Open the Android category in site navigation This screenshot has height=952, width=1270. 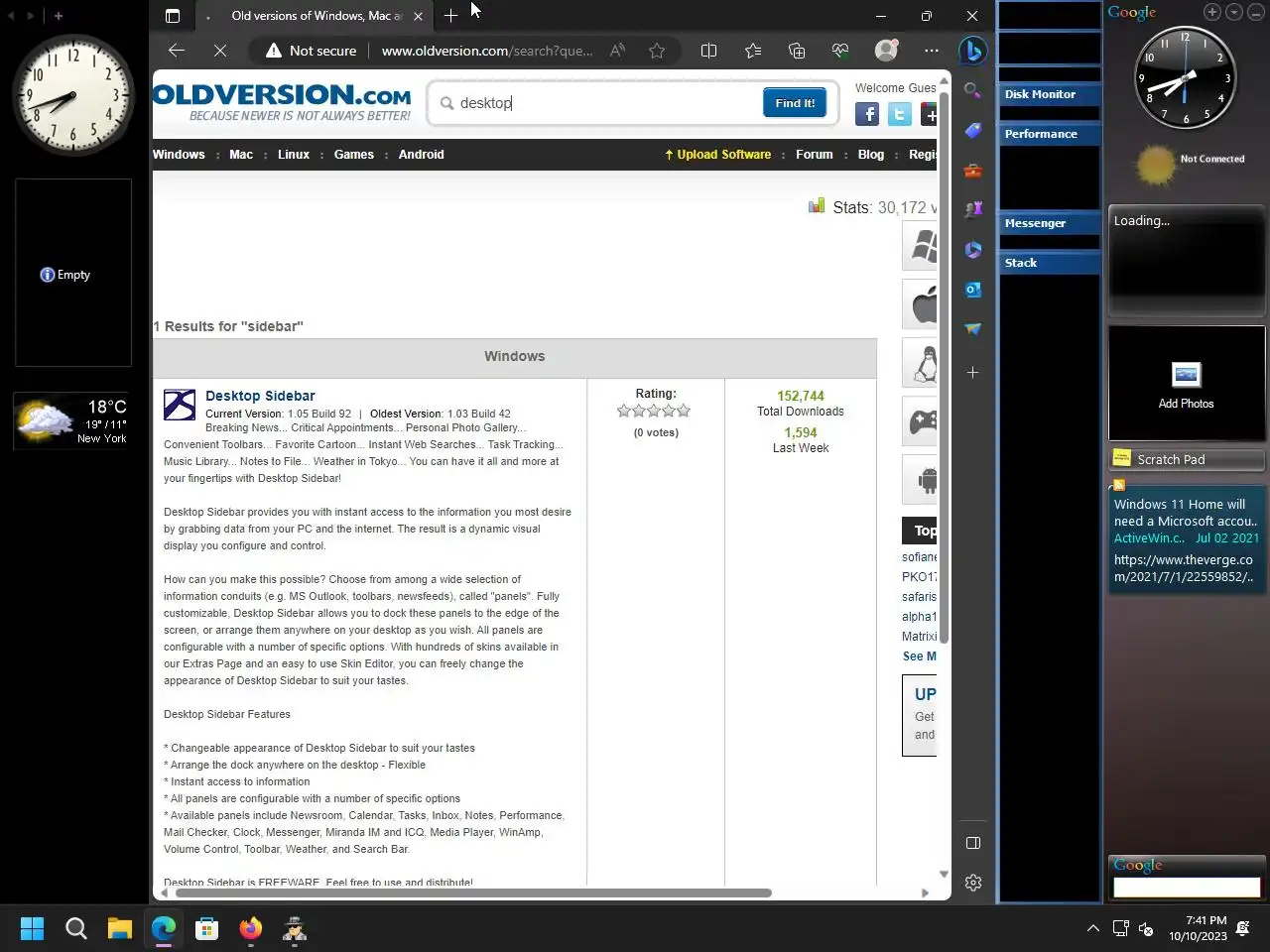(x=422, y=155)
